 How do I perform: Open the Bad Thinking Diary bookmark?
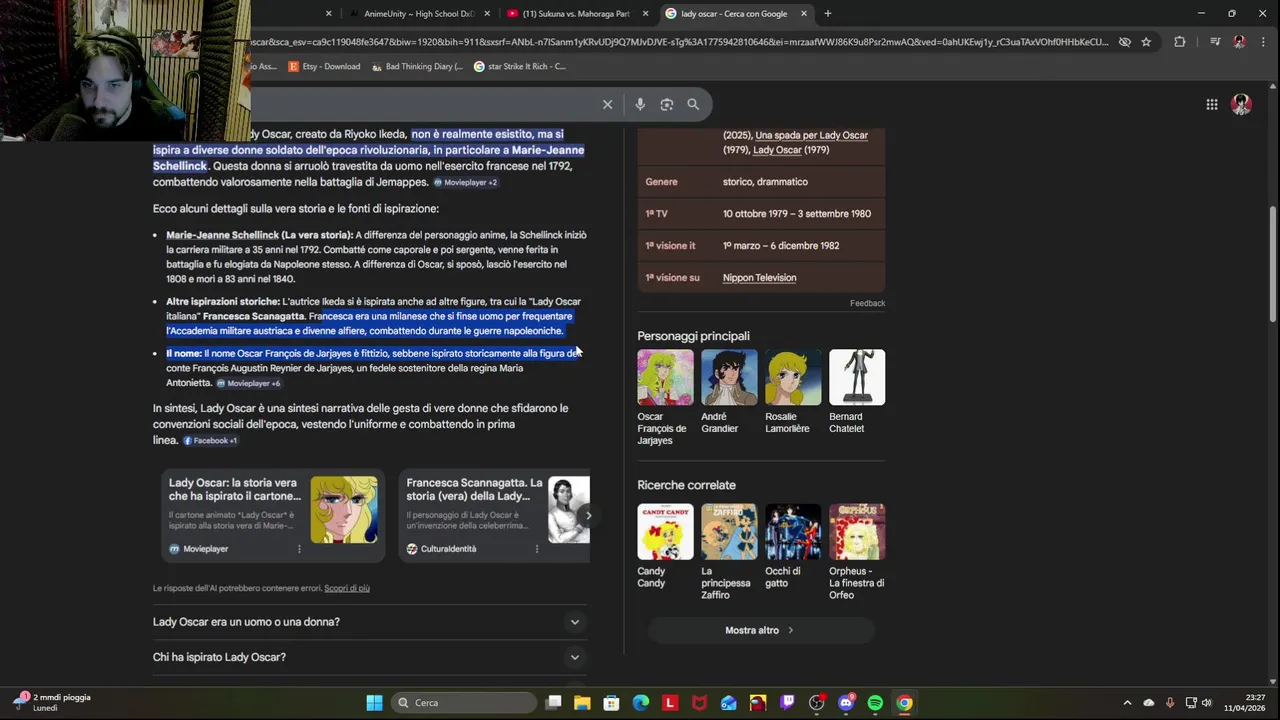pos(417,67)
